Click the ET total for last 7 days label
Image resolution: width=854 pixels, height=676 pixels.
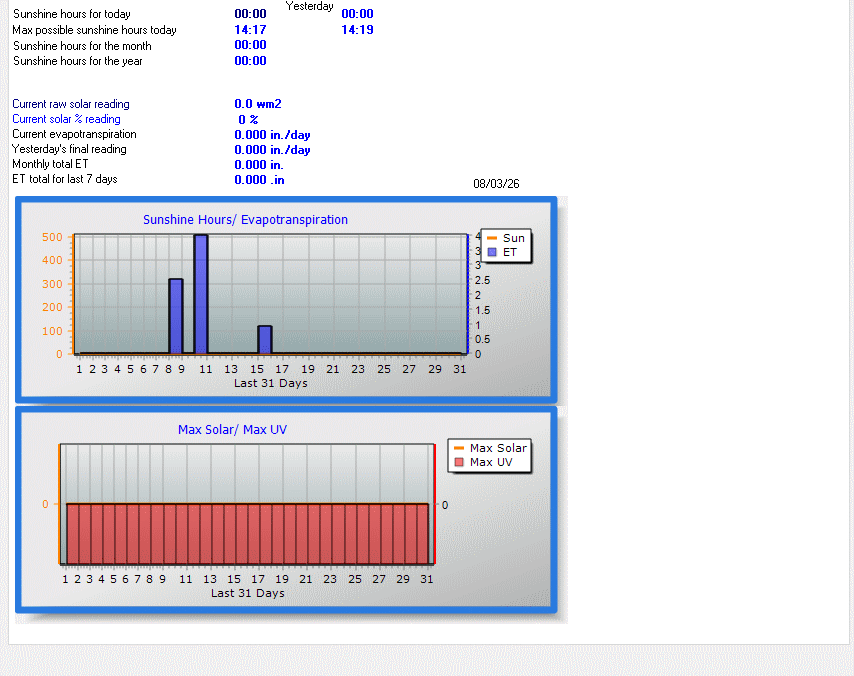coord(65,179)
